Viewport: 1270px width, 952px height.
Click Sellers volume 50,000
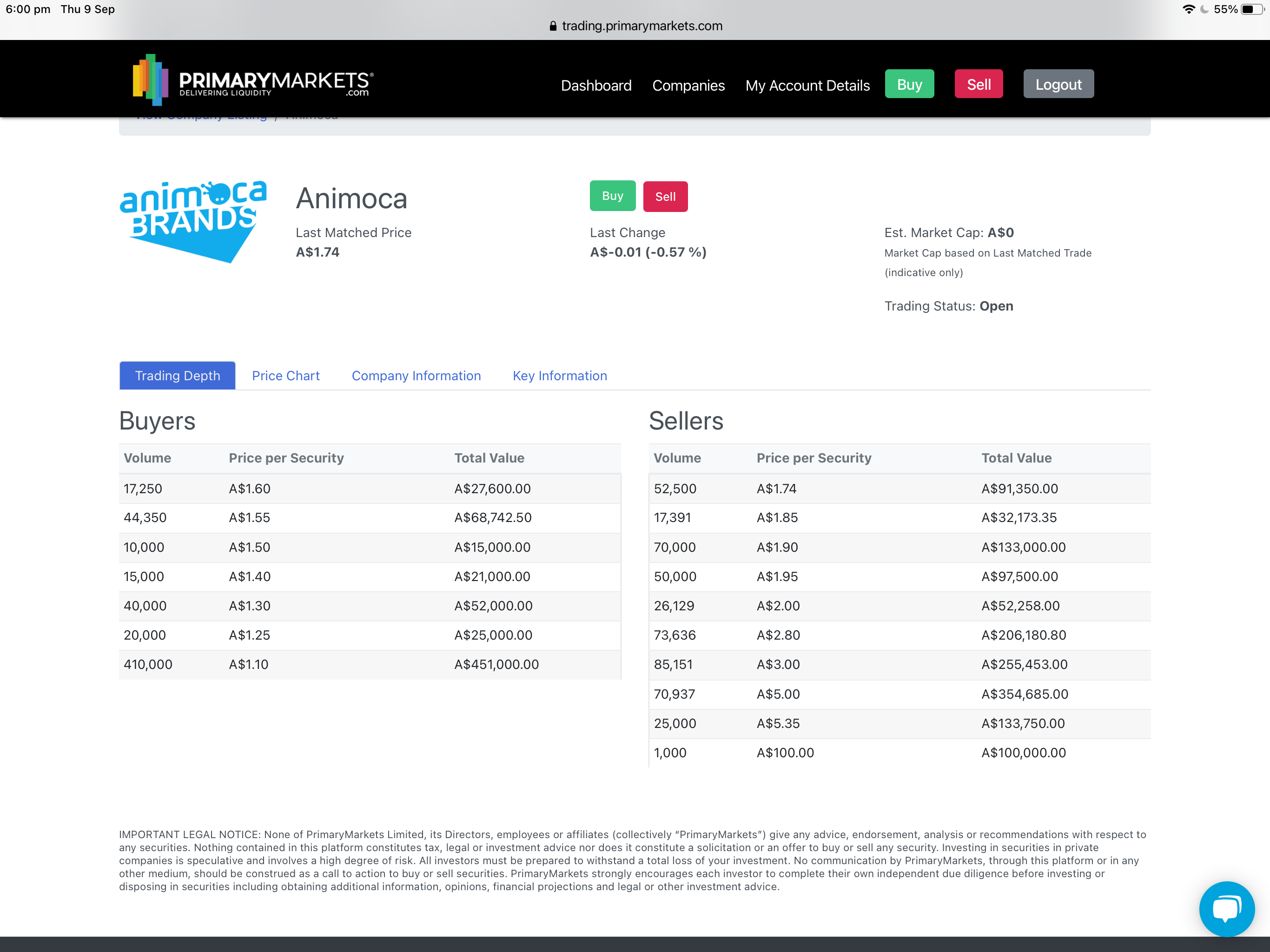(675, 576)
